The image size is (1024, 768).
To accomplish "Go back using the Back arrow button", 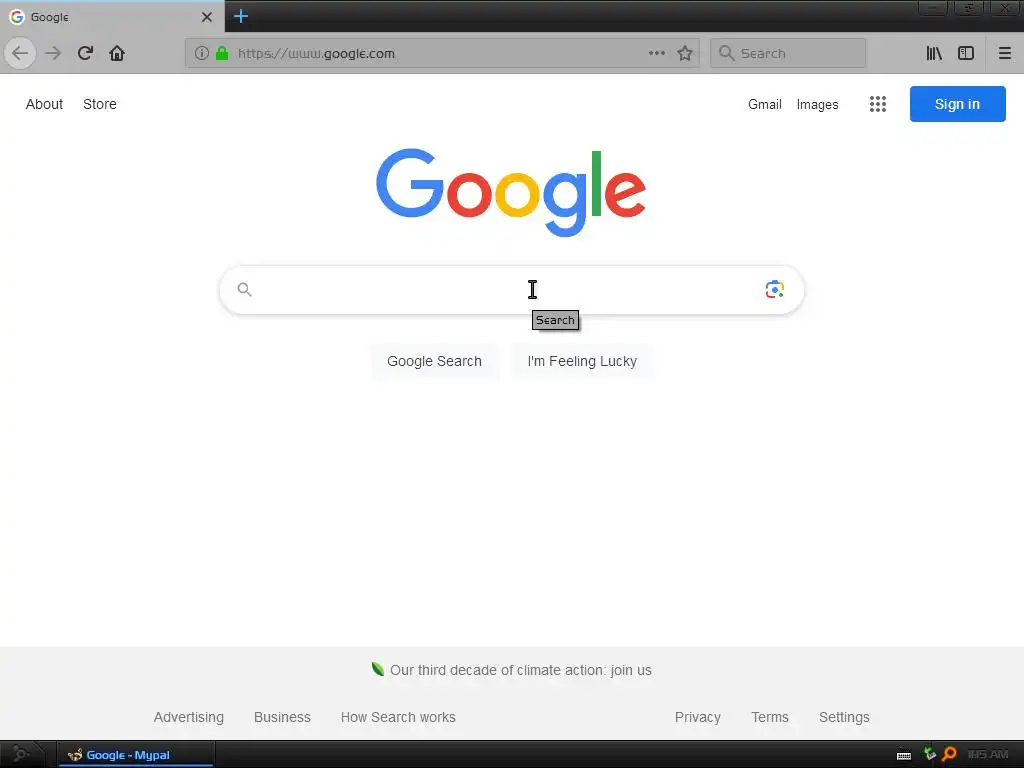I will 20,53.
